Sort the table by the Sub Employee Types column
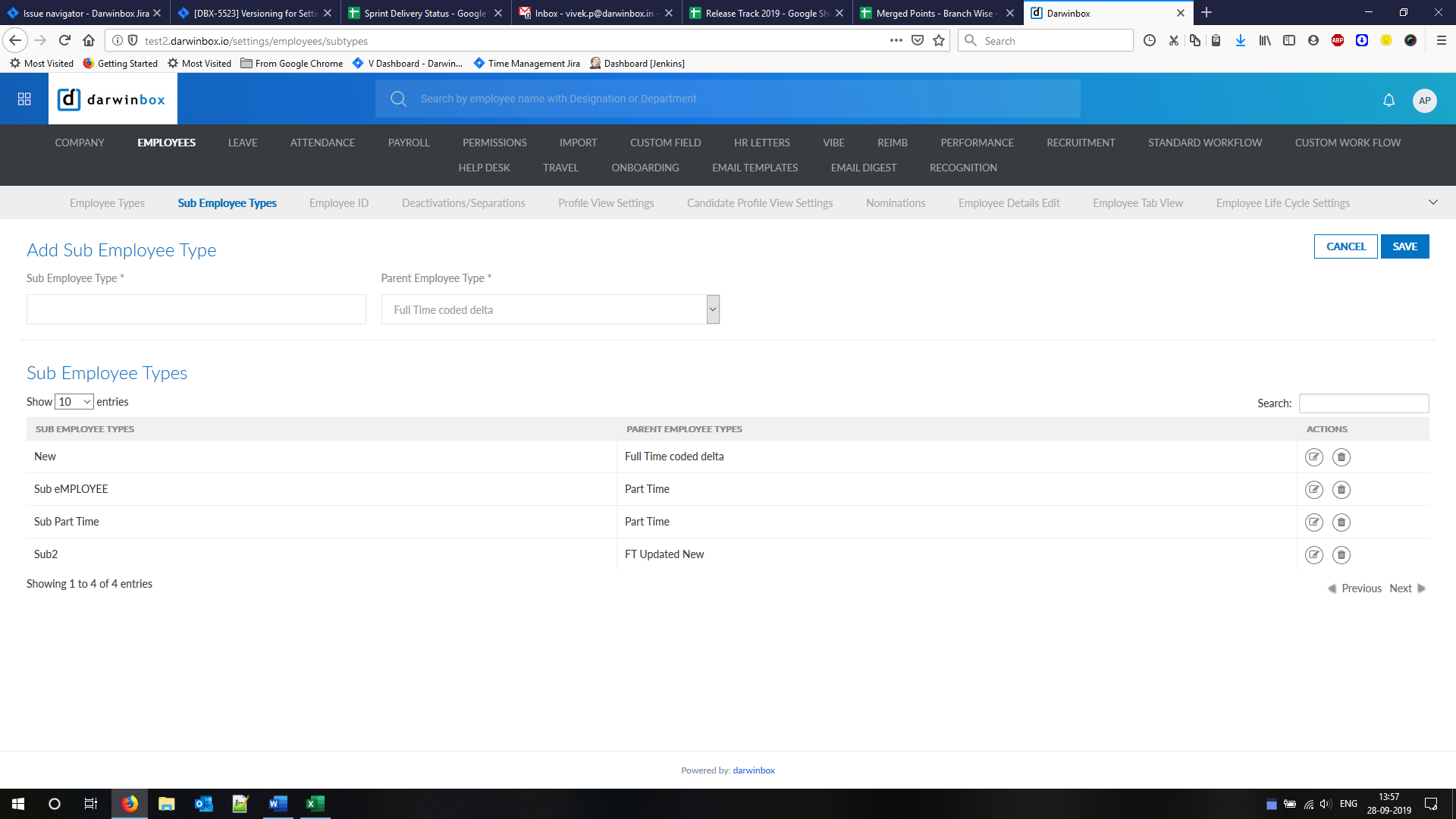1456x819 pixels. pyautogui.click(x=85, y=429)
